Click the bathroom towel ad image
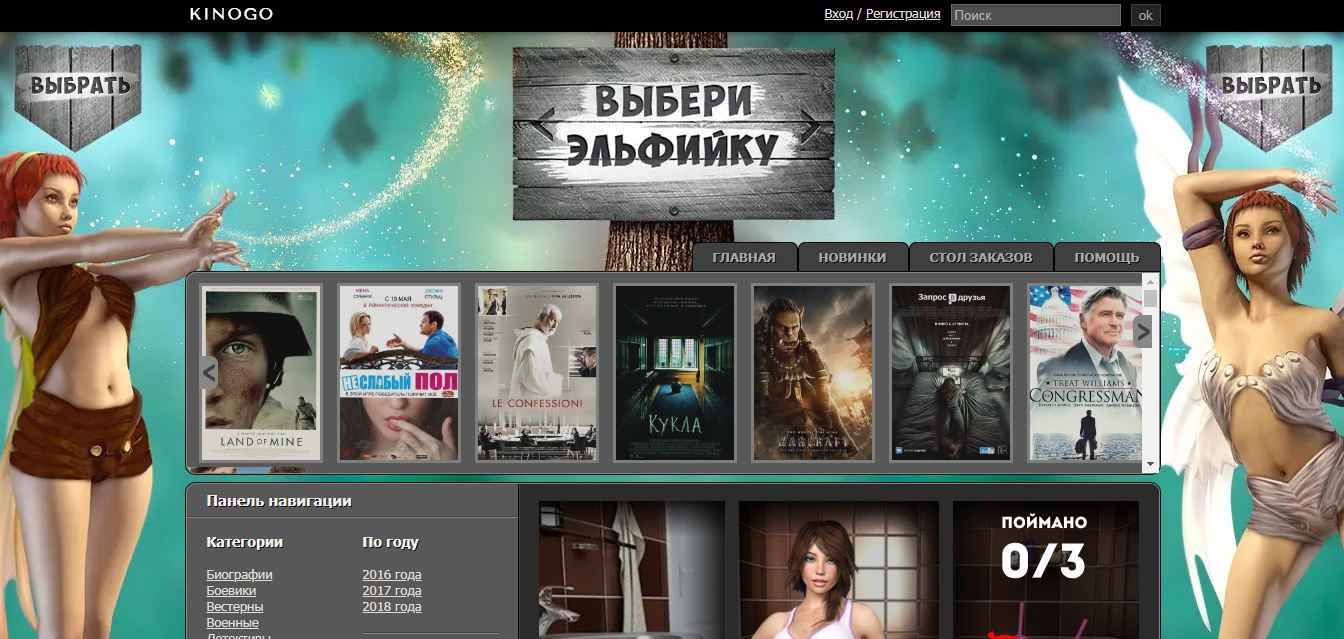 632,570
